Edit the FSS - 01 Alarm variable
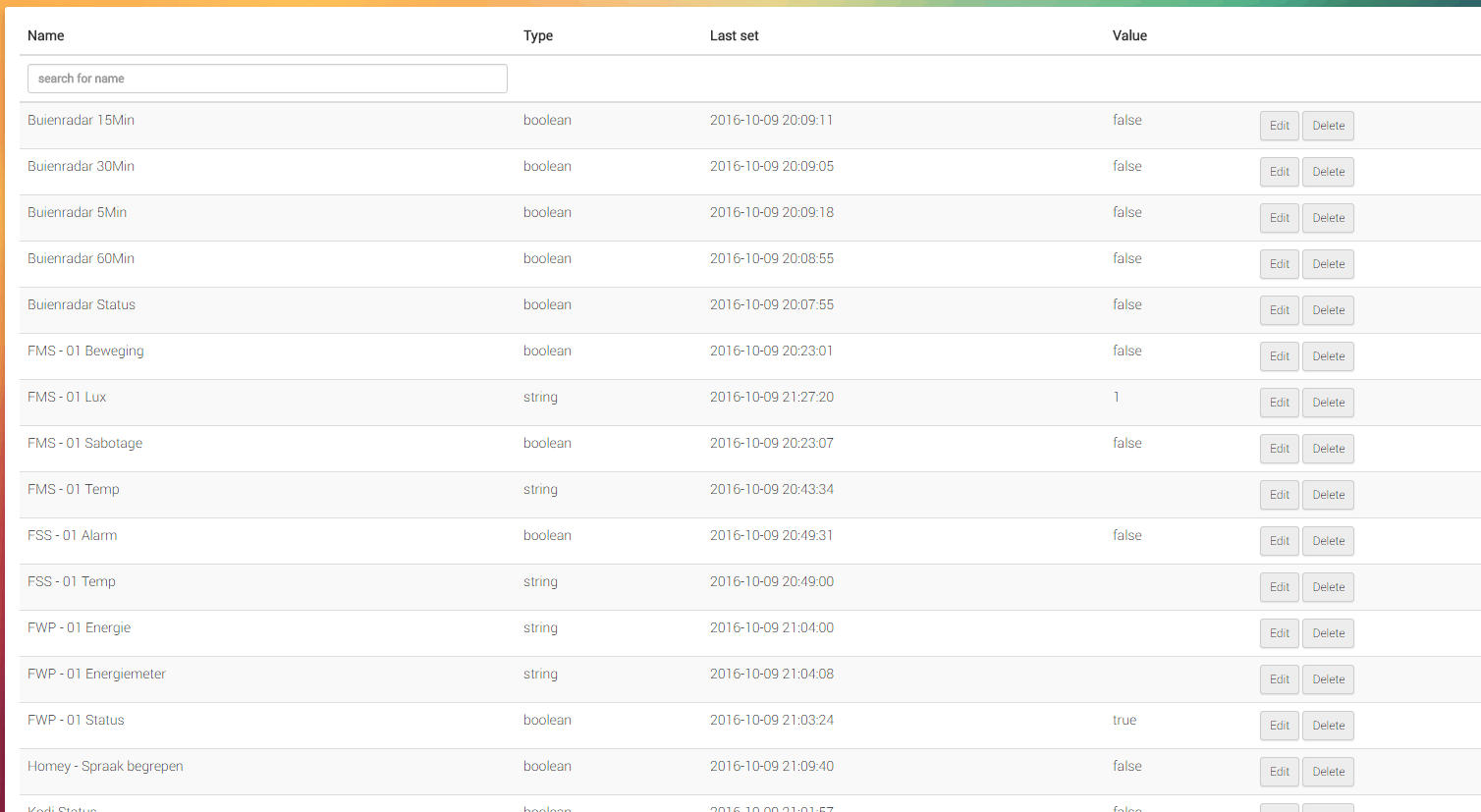The height and width of the screenshot is (812, 1481). pyautogui.click(x=1280, y=541)
